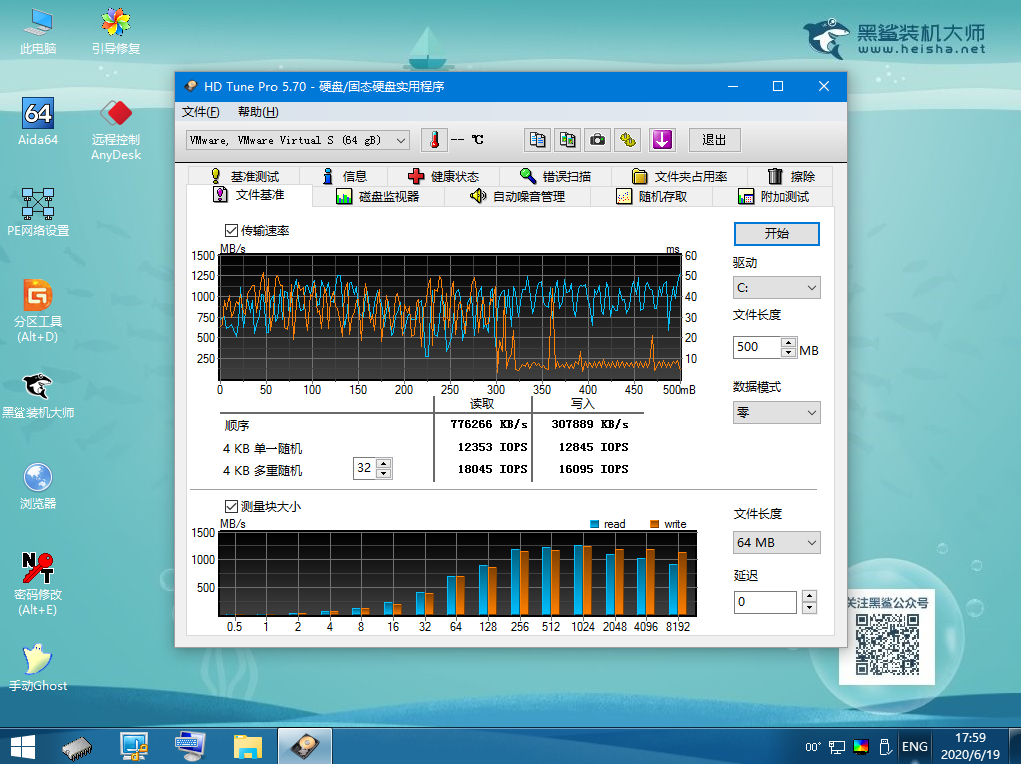Open the 文件(F) menu
This screenshot has height=764, width=1021.
tap(201, 112)
